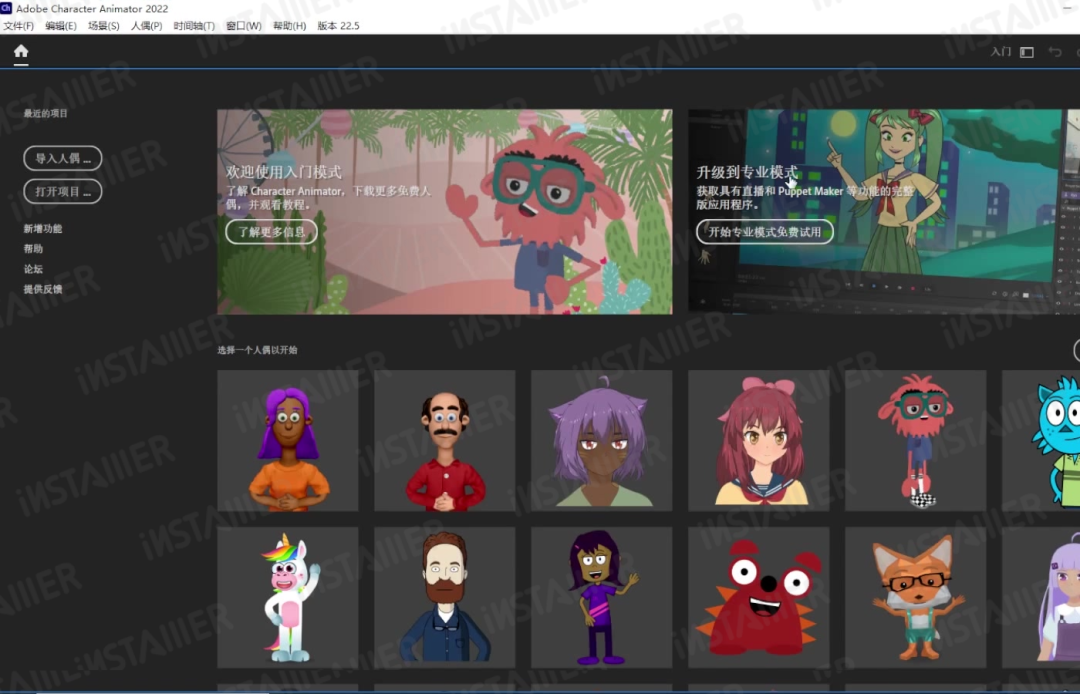
Task: Click the workspace layout icon beside 入门
Action: pyautogui.click(x=1027, y=52)
